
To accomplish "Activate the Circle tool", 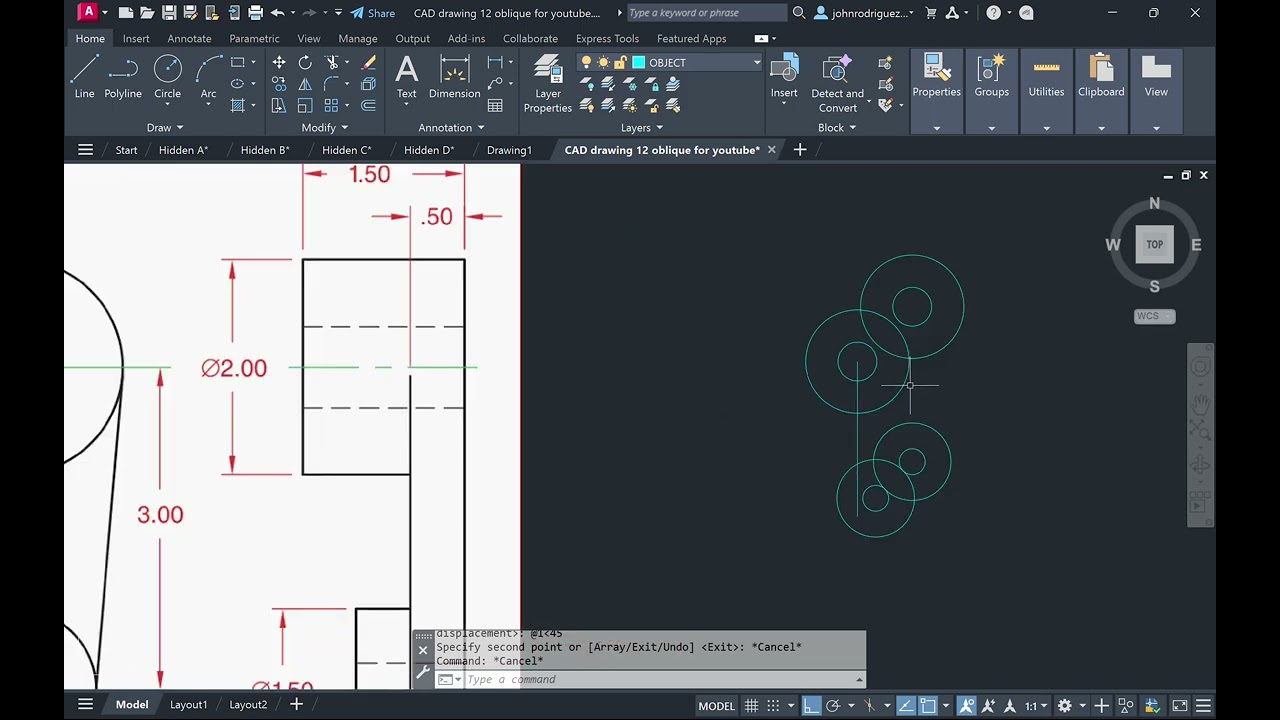I will point(167,77).
